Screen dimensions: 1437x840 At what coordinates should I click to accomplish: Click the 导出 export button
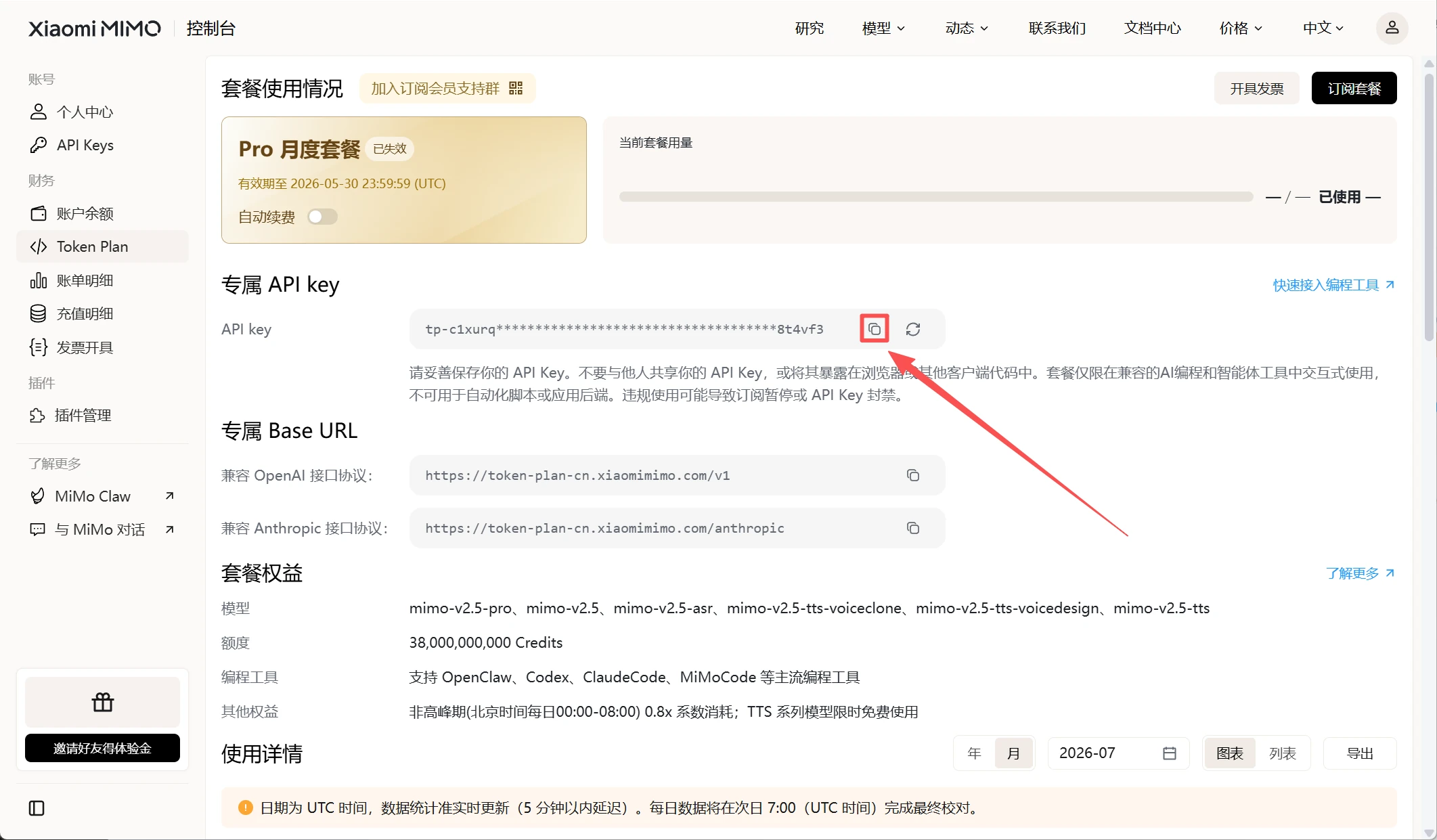[x=1360, y=753]
